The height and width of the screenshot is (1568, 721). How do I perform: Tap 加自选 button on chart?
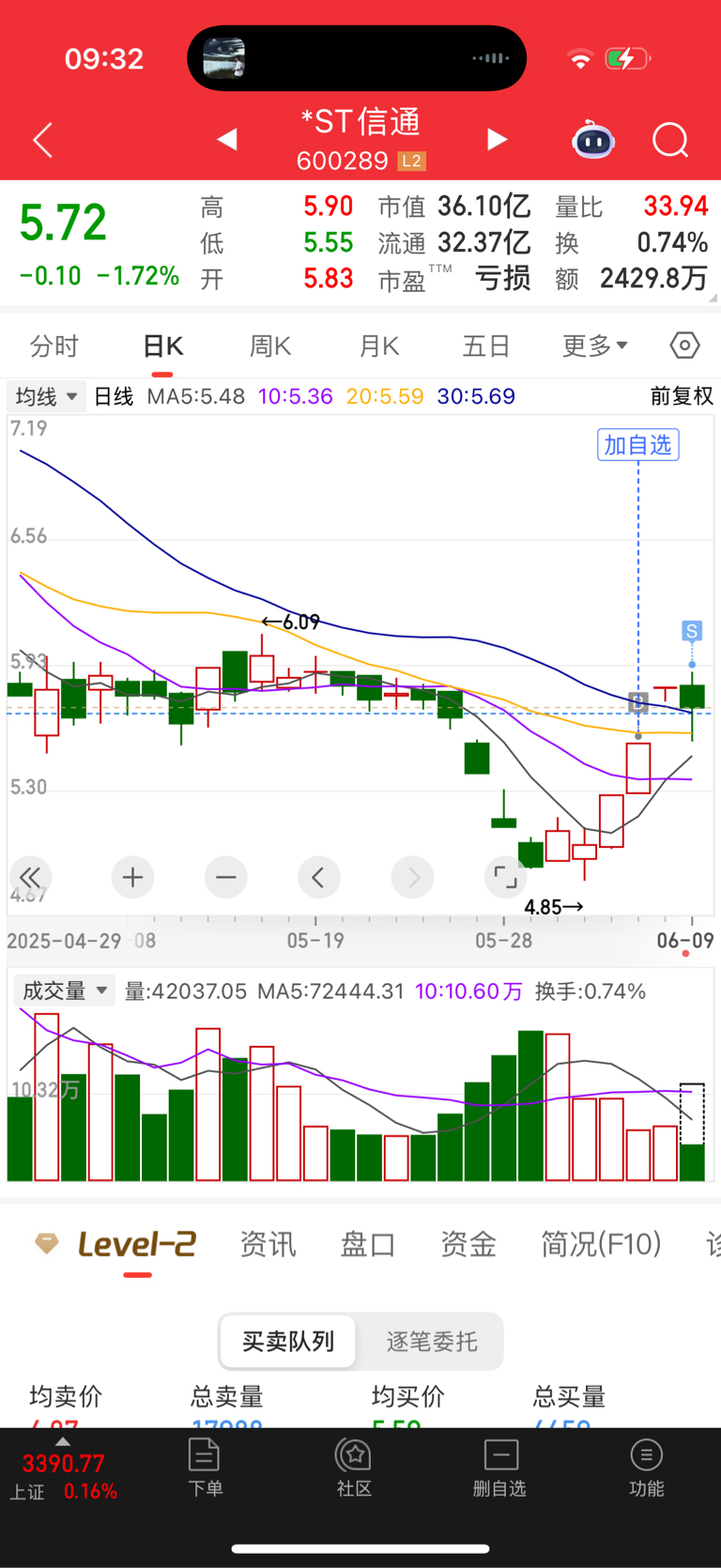click(x=638, y=444)
